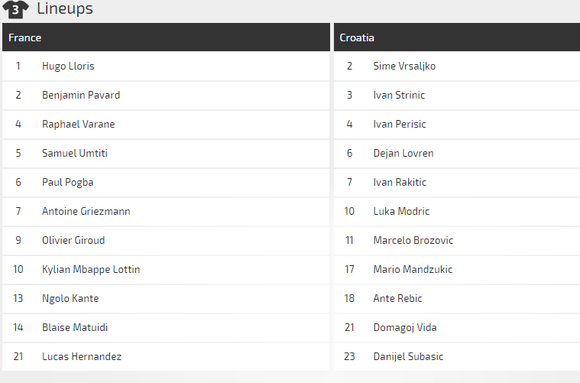This screenshot has height=383, width=580.
Task: Click Ngolo Kante's name
Action: [x=70, y=299]
